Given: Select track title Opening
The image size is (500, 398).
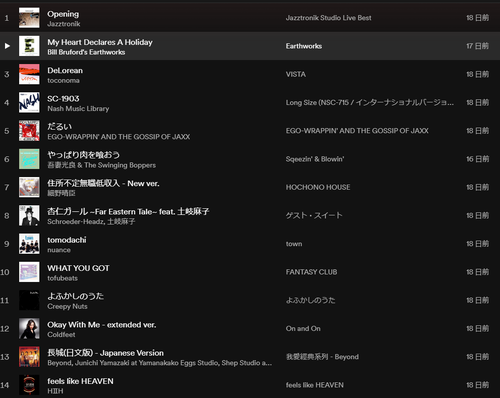Looking at the screenshot, I should (x=63, y=14).
